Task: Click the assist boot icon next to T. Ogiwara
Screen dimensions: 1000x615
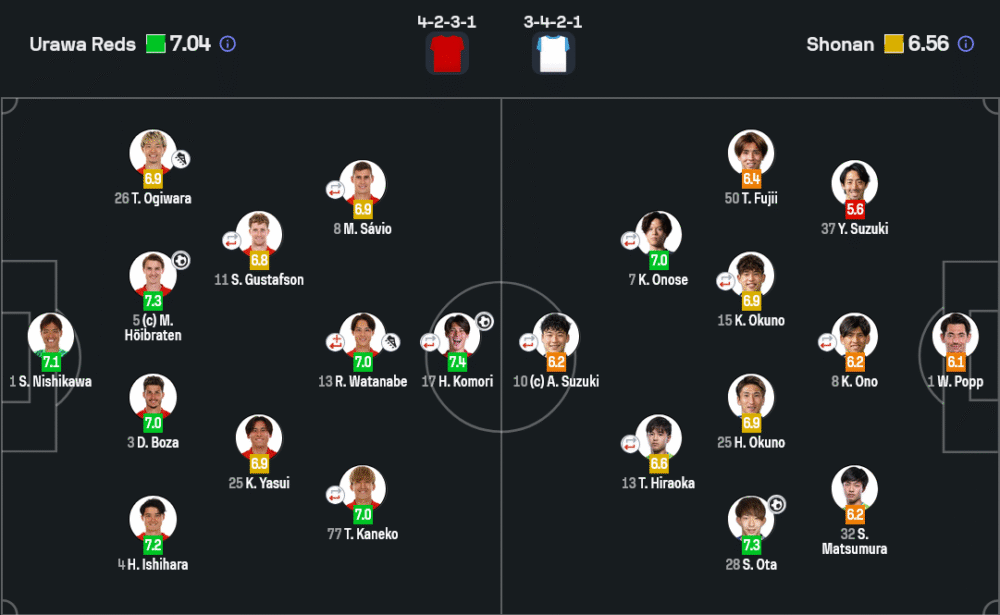Action: pos(181,158)
